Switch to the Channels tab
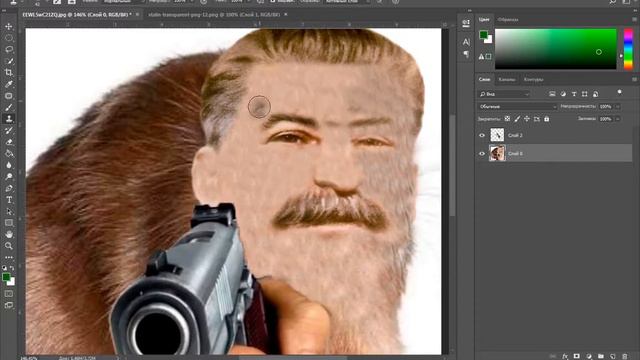The width and height of the screenshot is (640, 360). 507,79
